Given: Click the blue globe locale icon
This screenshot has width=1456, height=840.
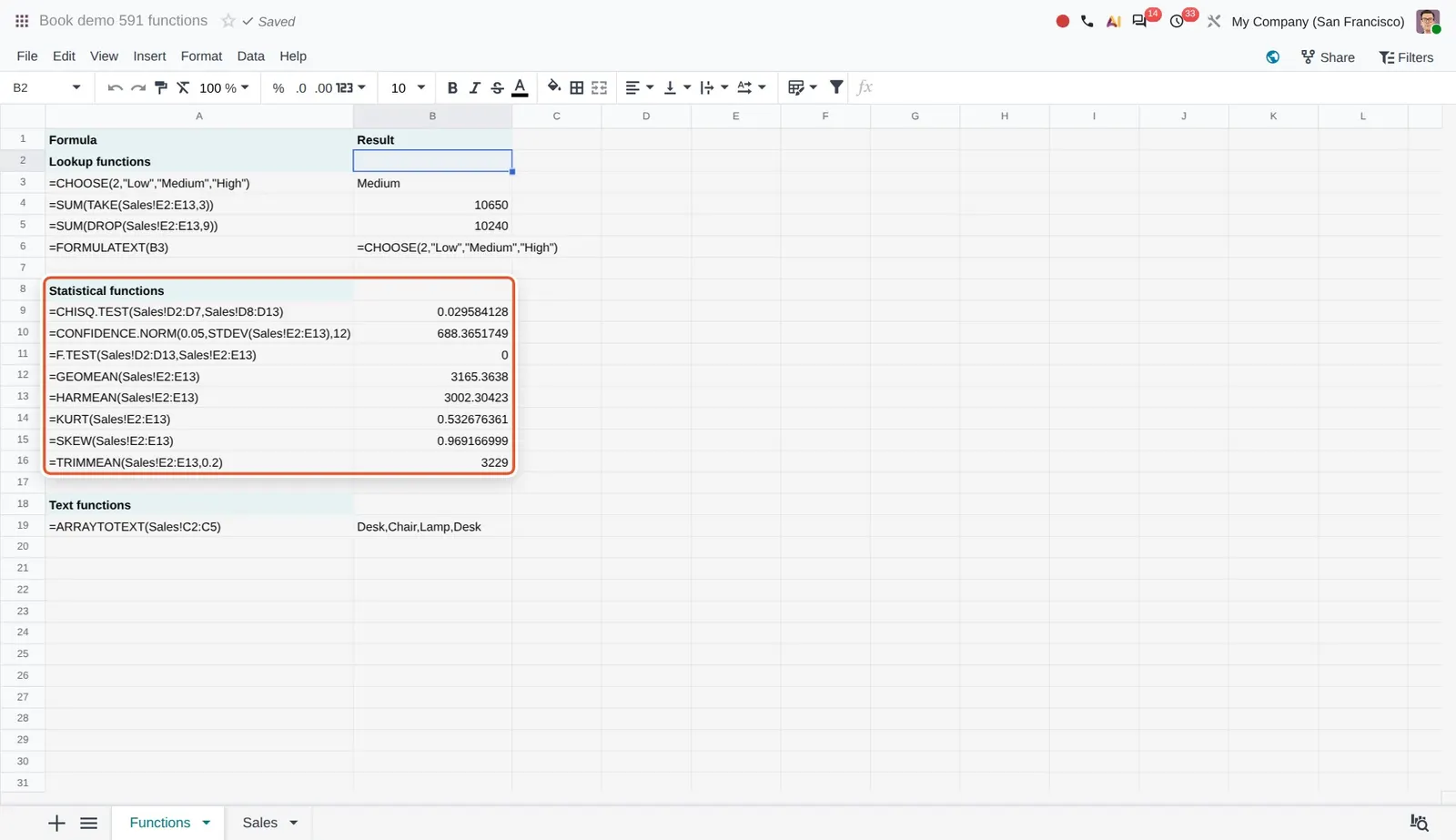Looking at the screenshot, I should [1272, 57].
